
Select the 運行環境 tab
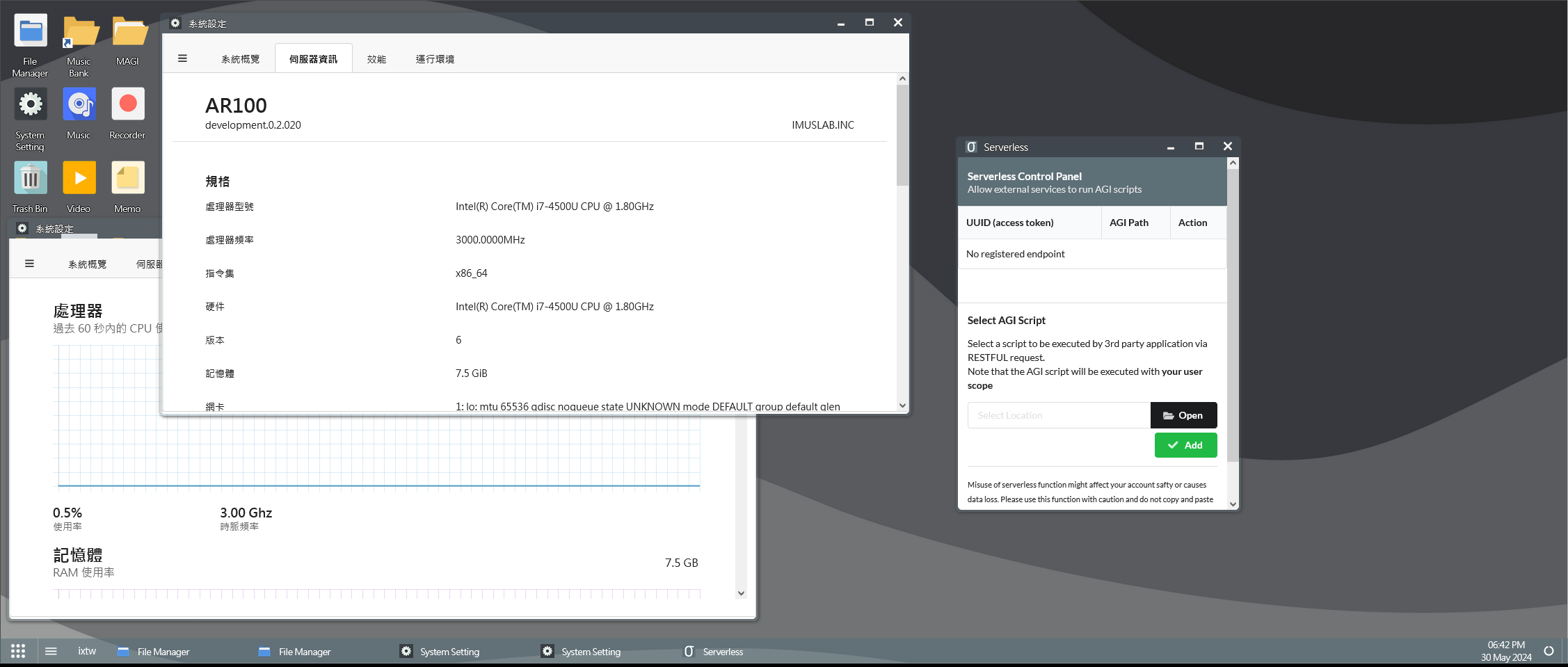(x=435, y=59)
